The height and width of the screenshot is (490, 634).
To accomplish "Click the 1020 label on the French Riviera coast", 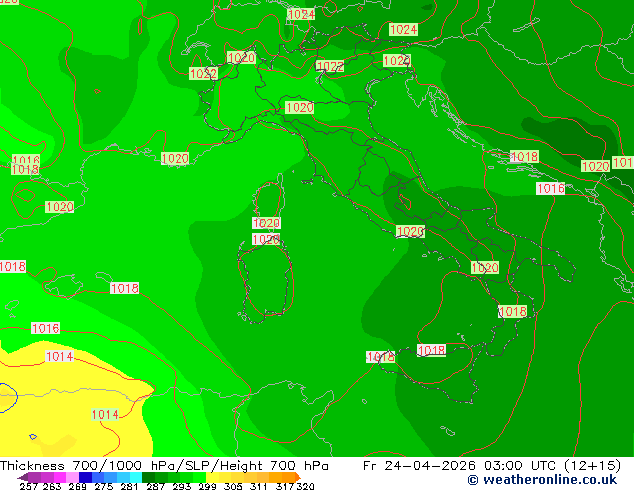I will point(175,158).
